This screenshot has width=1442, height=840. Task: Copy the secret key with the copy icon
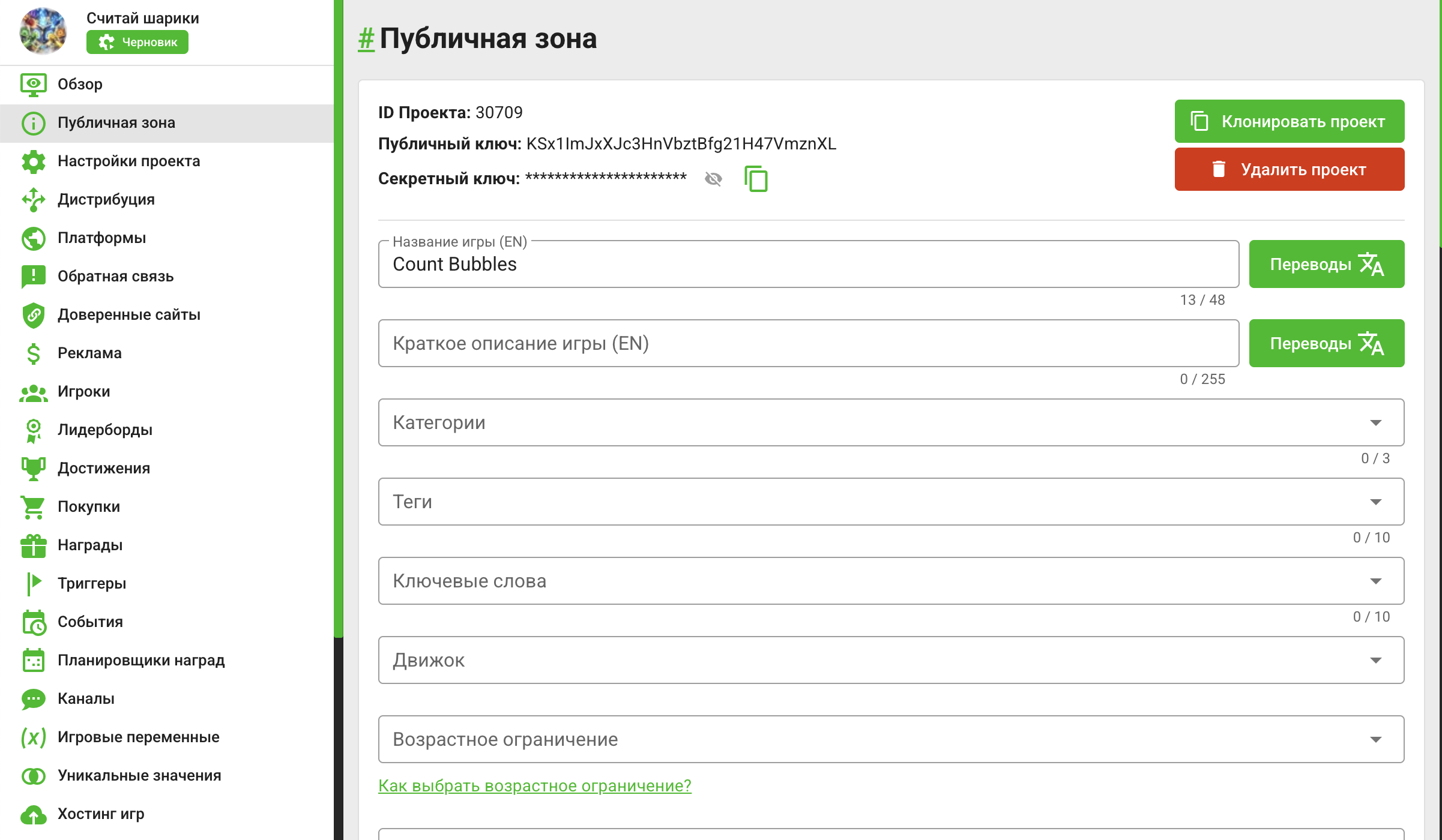pos(756,179)
